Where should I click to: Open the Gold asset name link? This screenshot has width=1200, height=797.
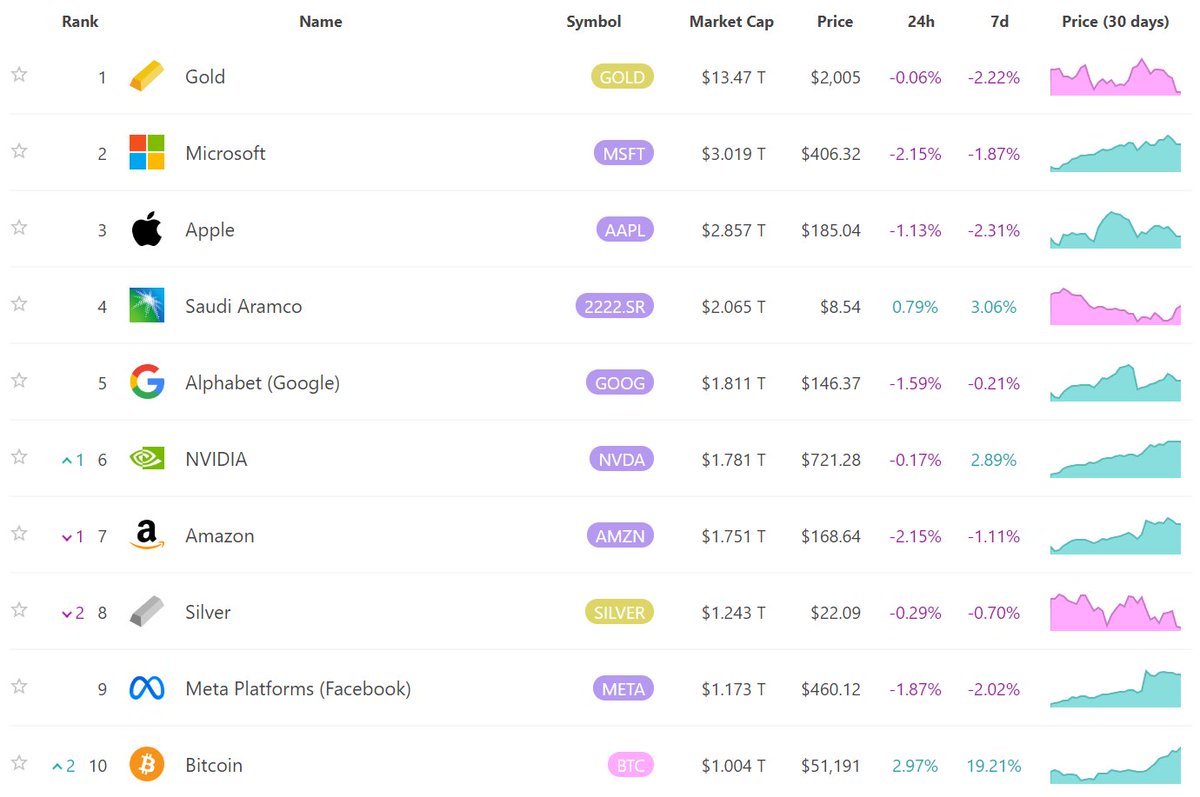[205, 77]
